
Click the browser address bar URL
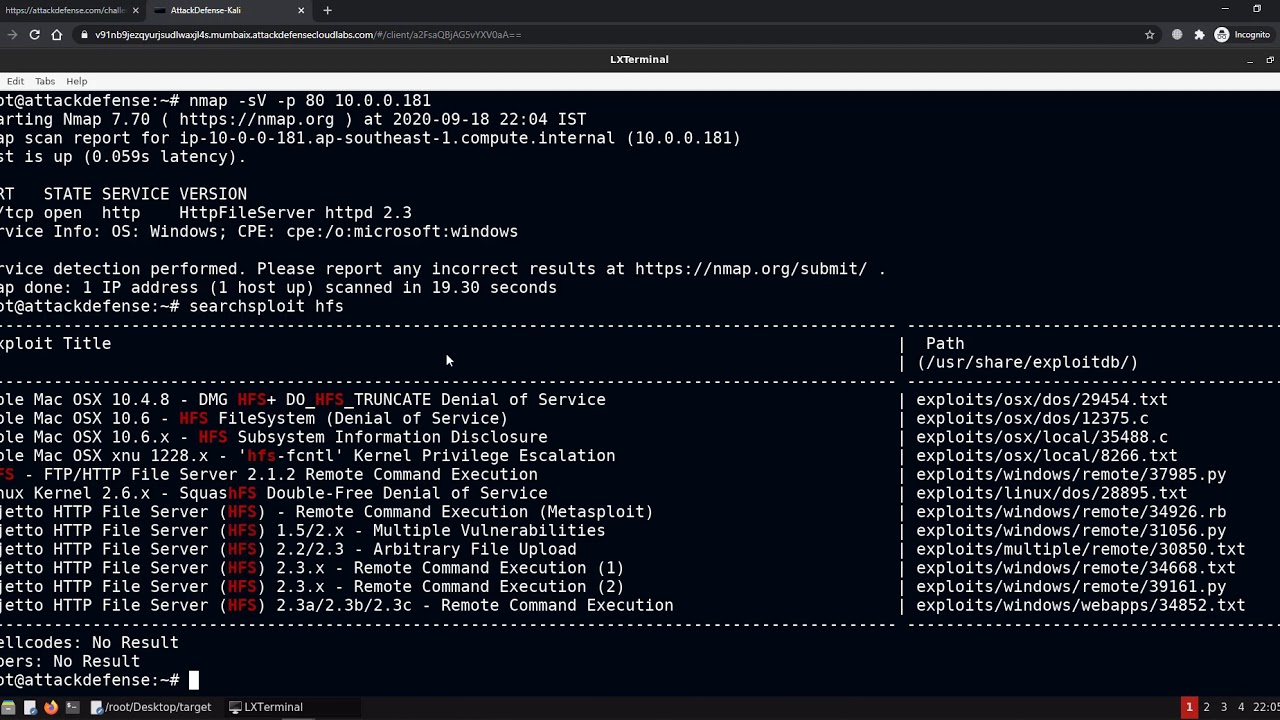pos(308,35)
